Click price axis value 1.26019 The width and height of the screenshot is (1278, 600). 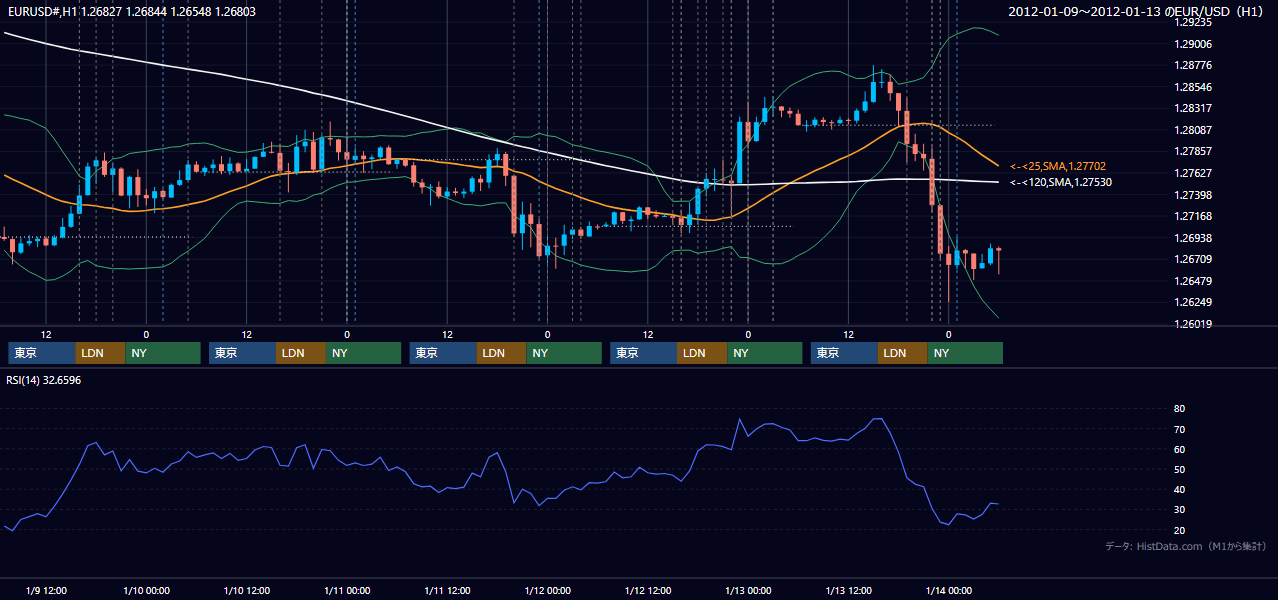point(1193,324)
